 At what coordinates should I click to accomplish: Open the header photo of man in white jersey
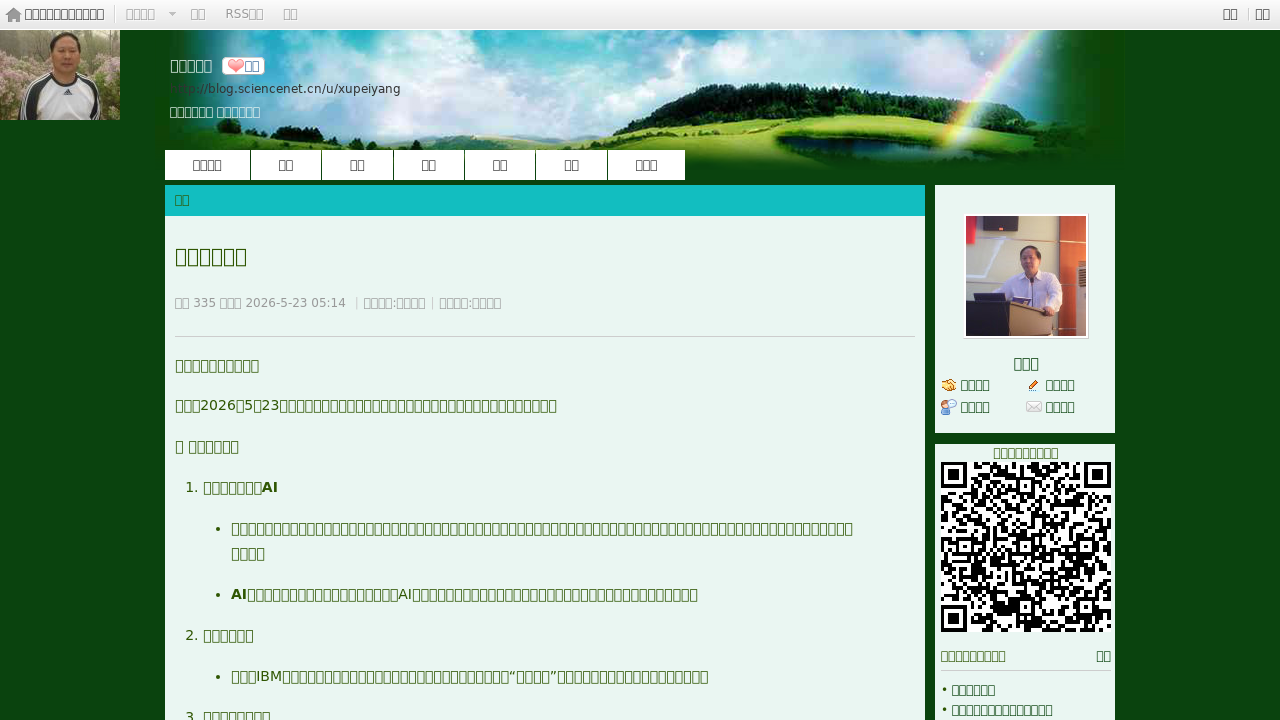[60, 75]
